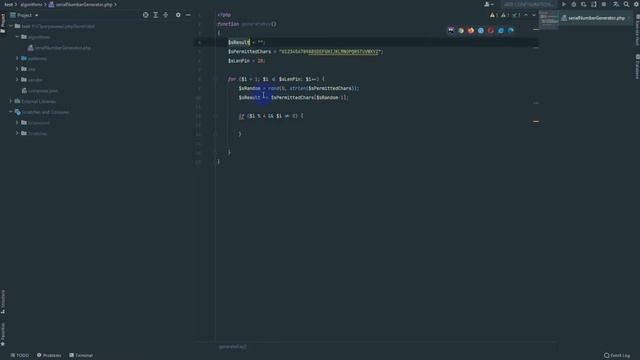Open the TODO tool window tab
Viewport: 640px width, 360px height.
click(x=20, y=356)
